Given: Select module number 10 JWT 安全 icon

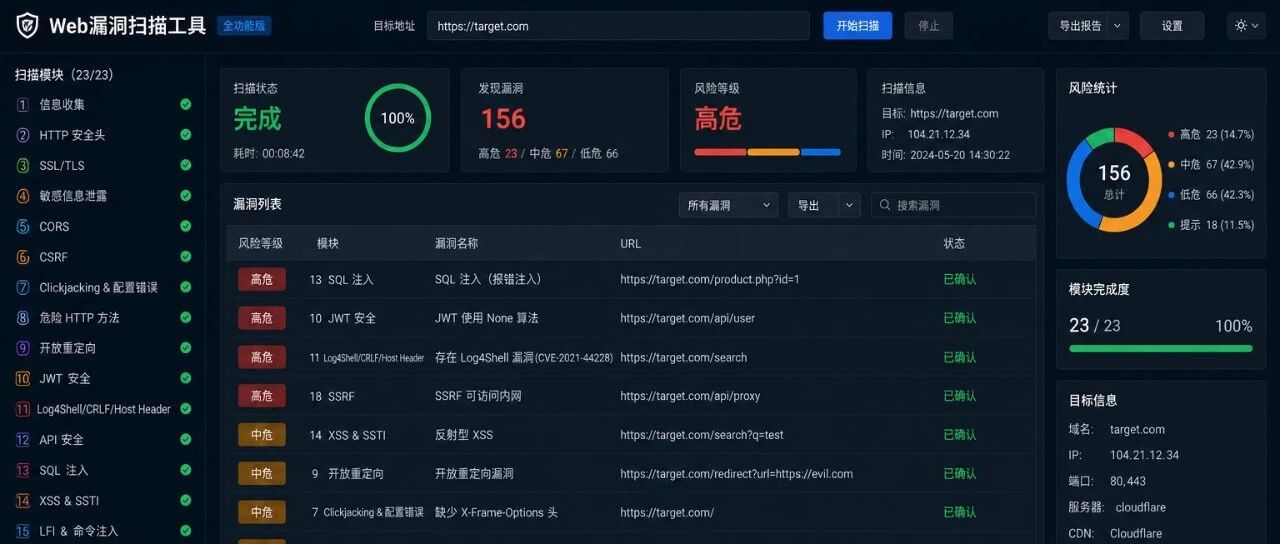Looking at the screenshot, I should point(23,379).
